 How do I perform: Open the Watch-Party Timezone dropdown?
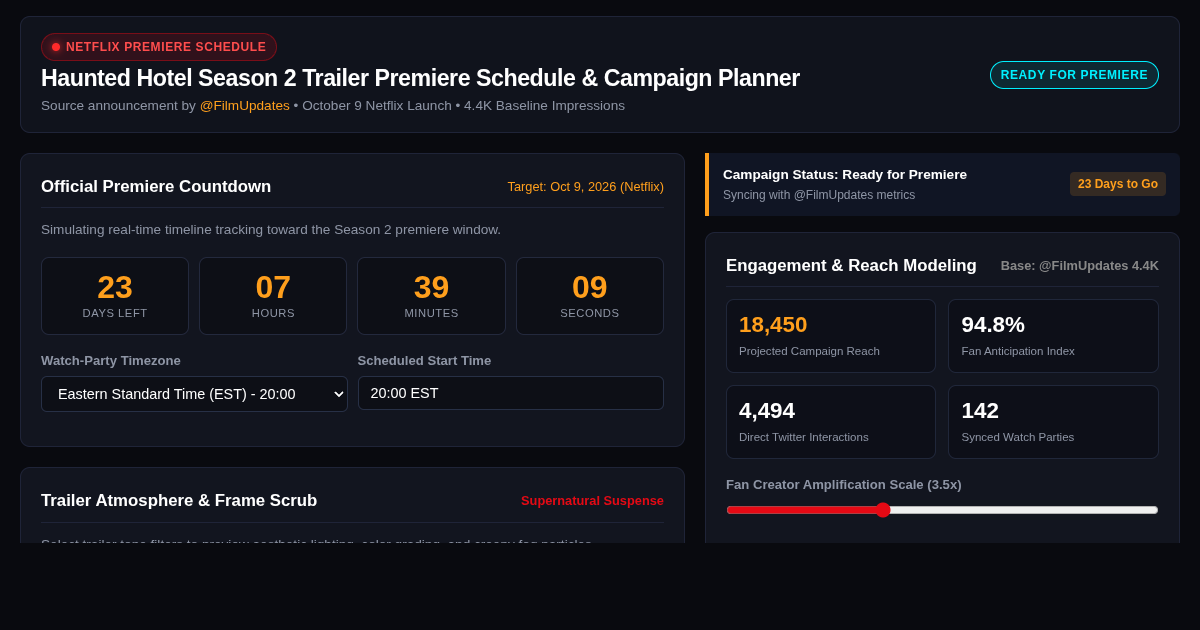tap(194, 394)
